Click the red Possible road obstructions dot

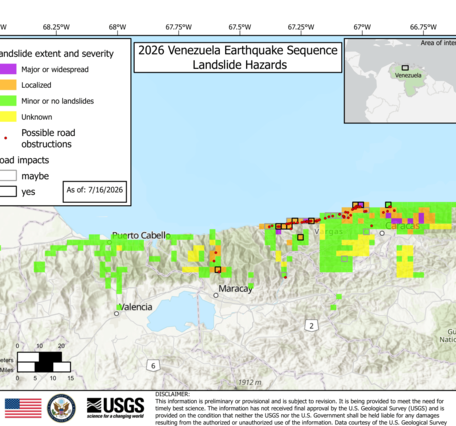coord(5,138)
